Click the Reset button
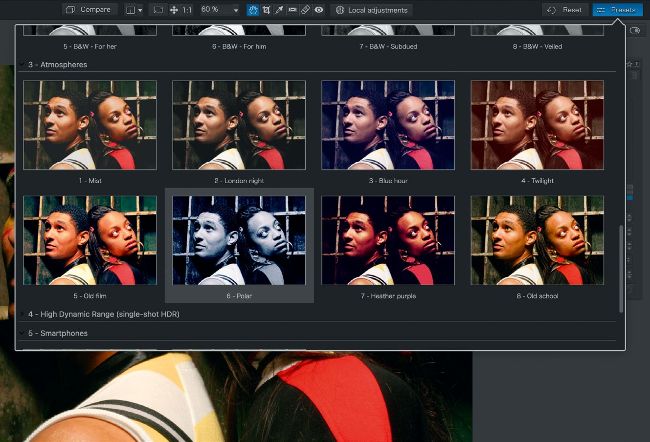 click(x=566, y=9)
